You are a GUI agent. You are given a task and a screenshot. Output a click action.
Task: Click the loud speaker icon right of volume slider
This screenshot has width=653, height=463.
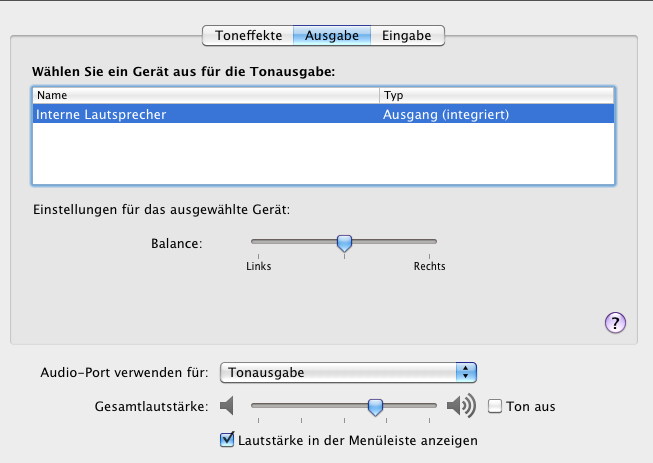(x=460, y=406)
